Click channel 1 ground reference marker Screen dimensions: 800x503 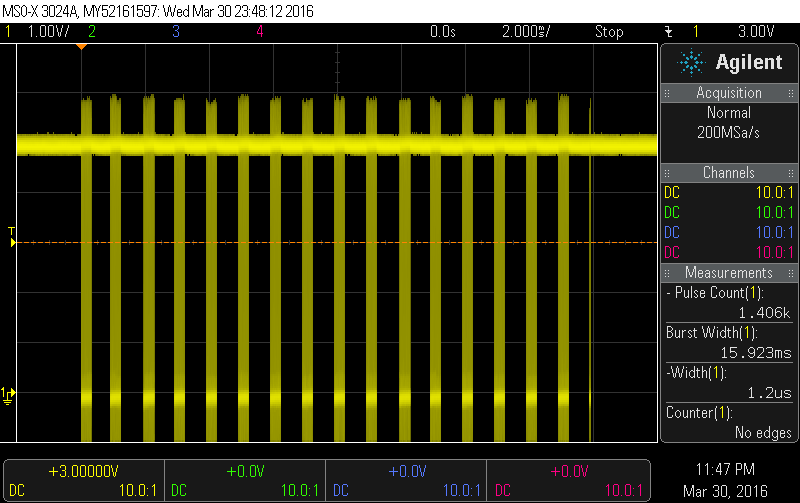pos(8,394)
